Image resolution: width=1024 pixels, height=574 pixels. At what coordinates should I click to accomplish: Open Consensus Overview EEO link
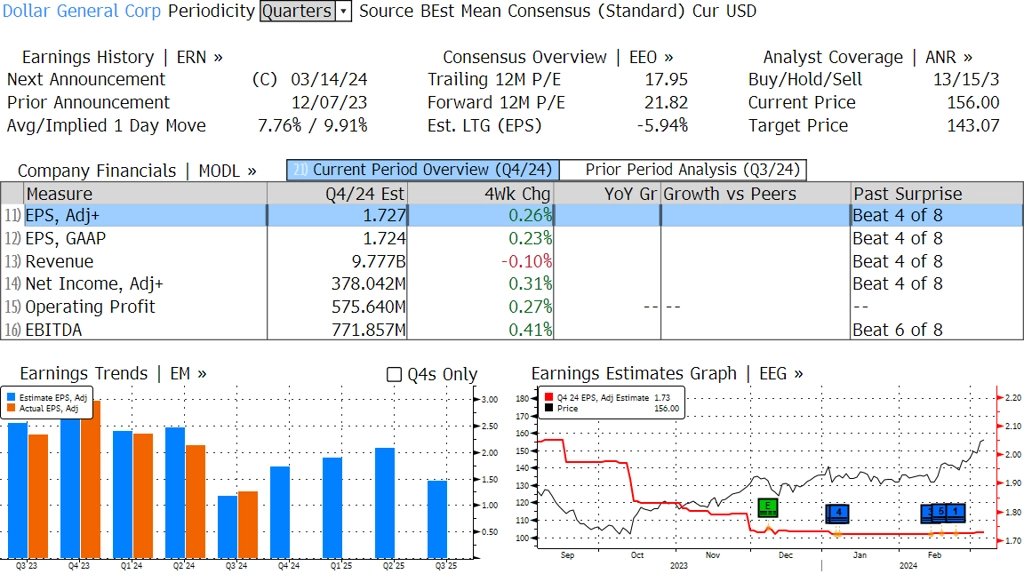click(x=558, y=57)
